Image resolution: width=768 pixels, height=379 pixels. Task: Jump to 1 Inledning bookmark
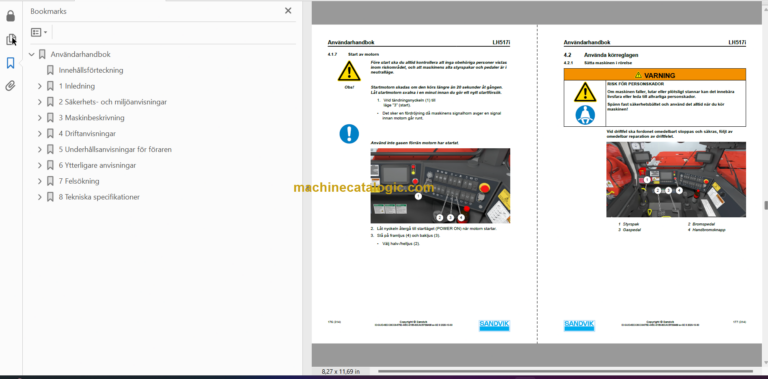click(77, 86)
